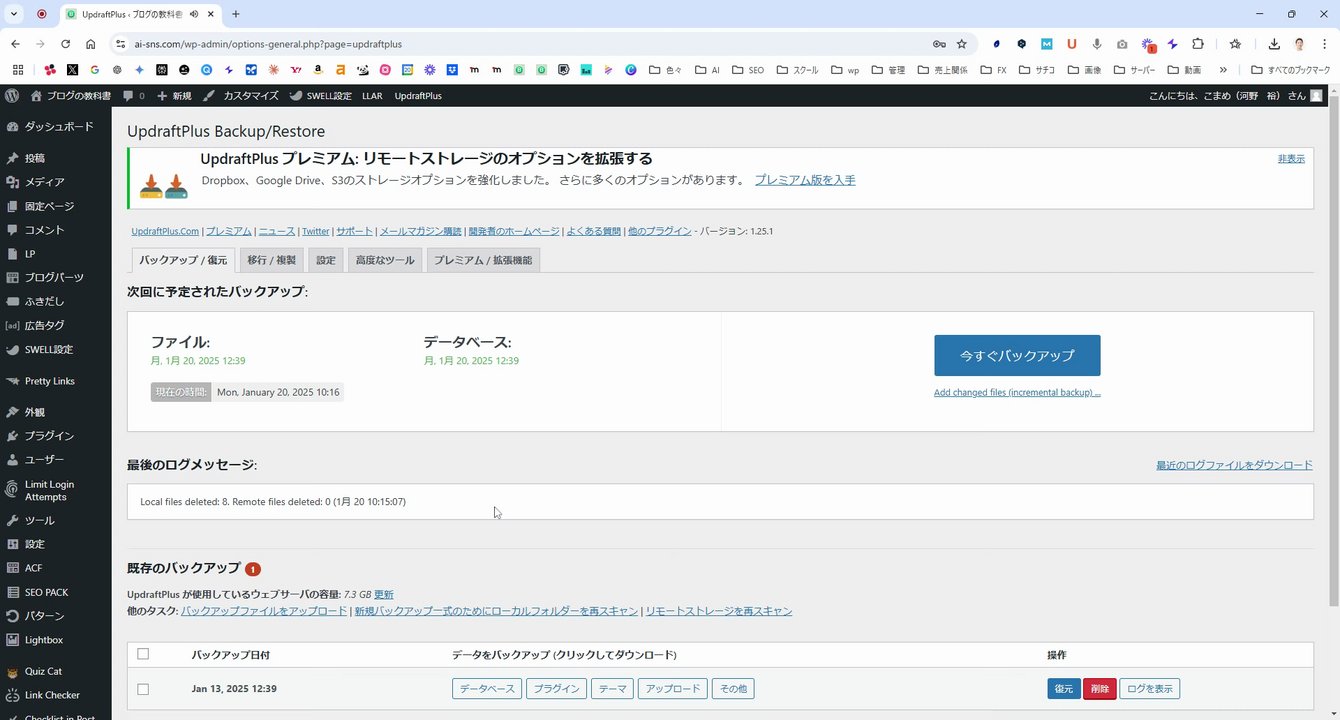Click the red 削除 button
The width and height of the screenshot is (1340, 720).
tap(1100, 689)
